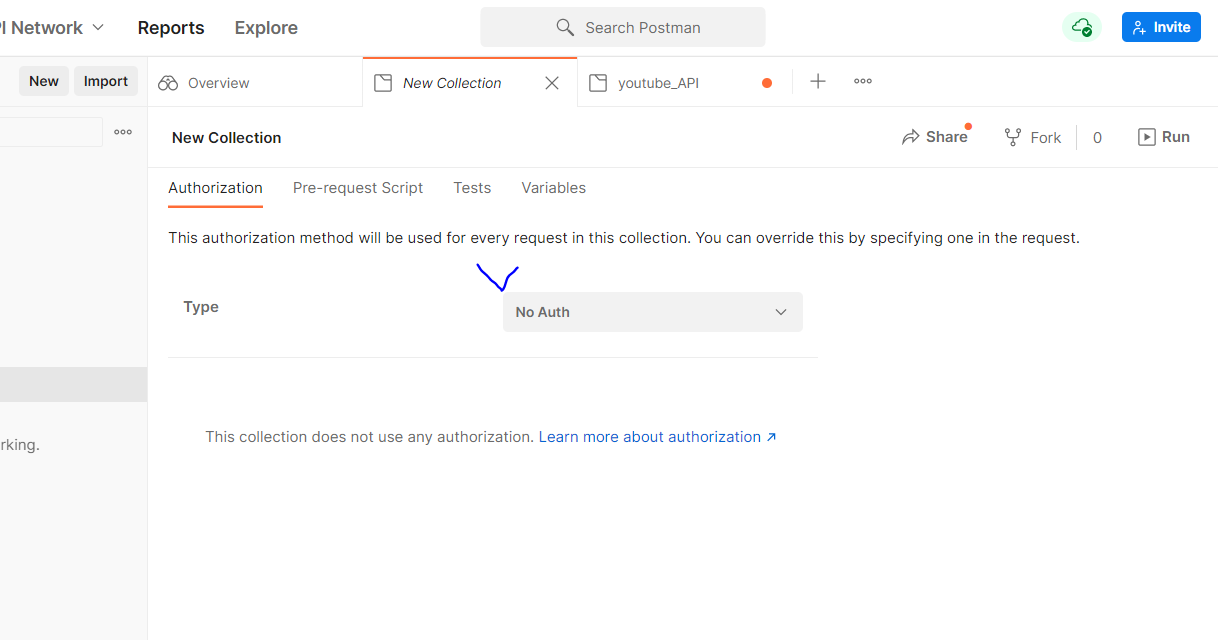
Task: Click the Search Postman field
Action: click(x=623, y=27)
